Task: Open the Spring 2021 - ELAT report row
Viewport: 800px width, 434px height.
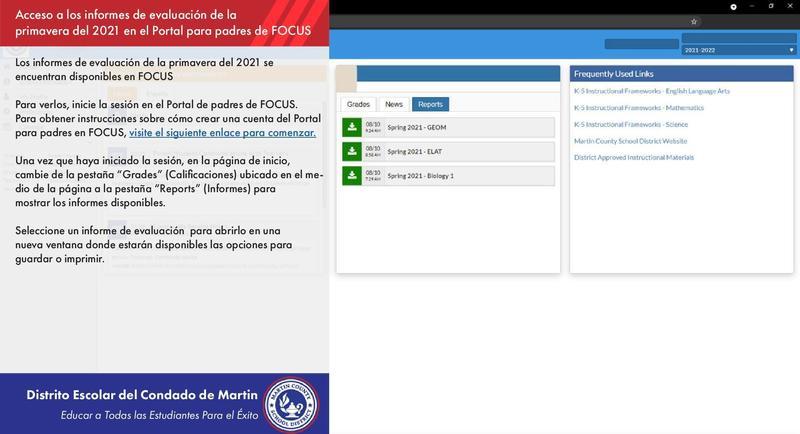Action: pos(460,151)
